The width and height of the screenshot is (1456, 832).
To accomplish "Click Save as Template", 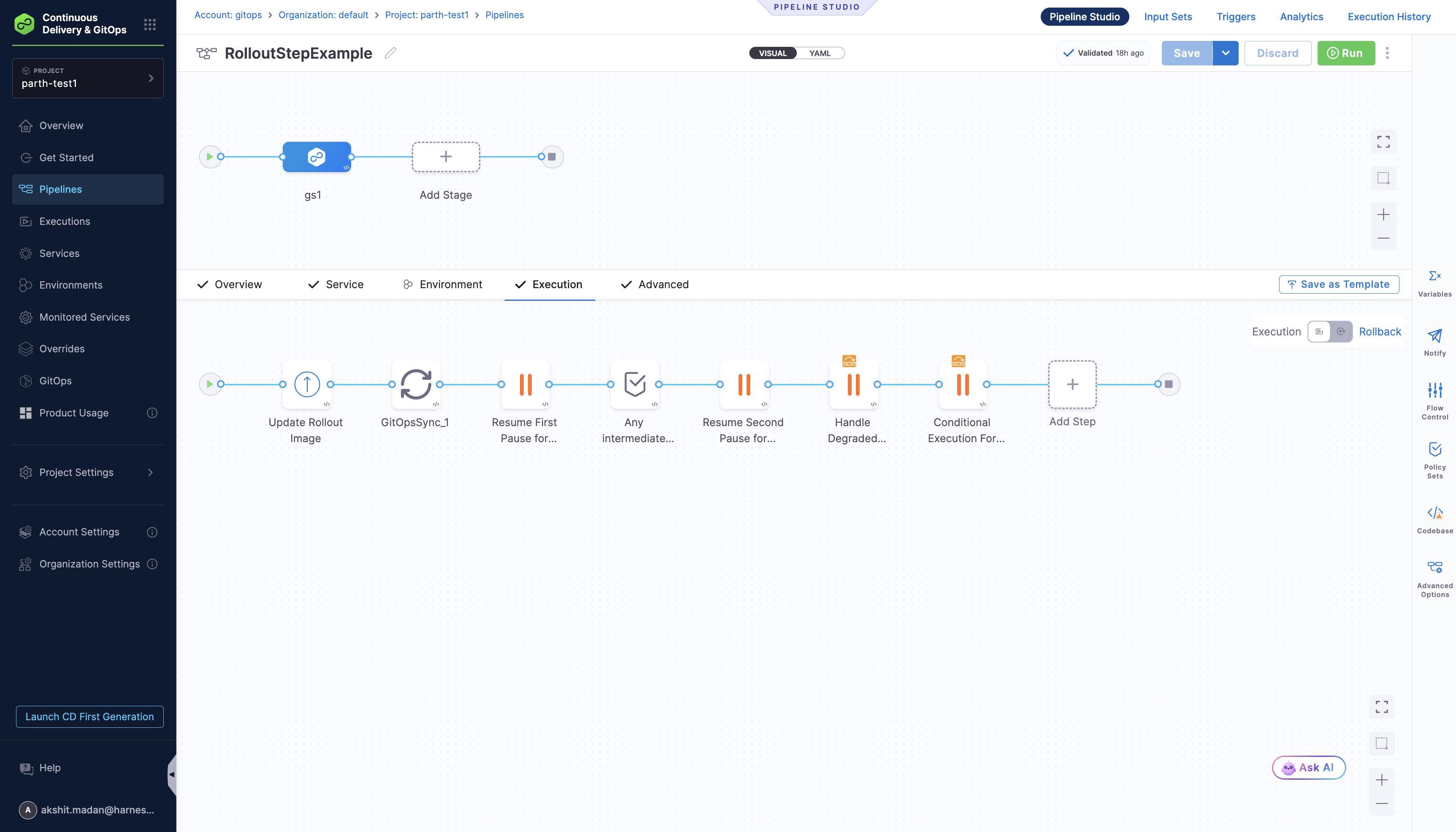I will click(1339, 284).
